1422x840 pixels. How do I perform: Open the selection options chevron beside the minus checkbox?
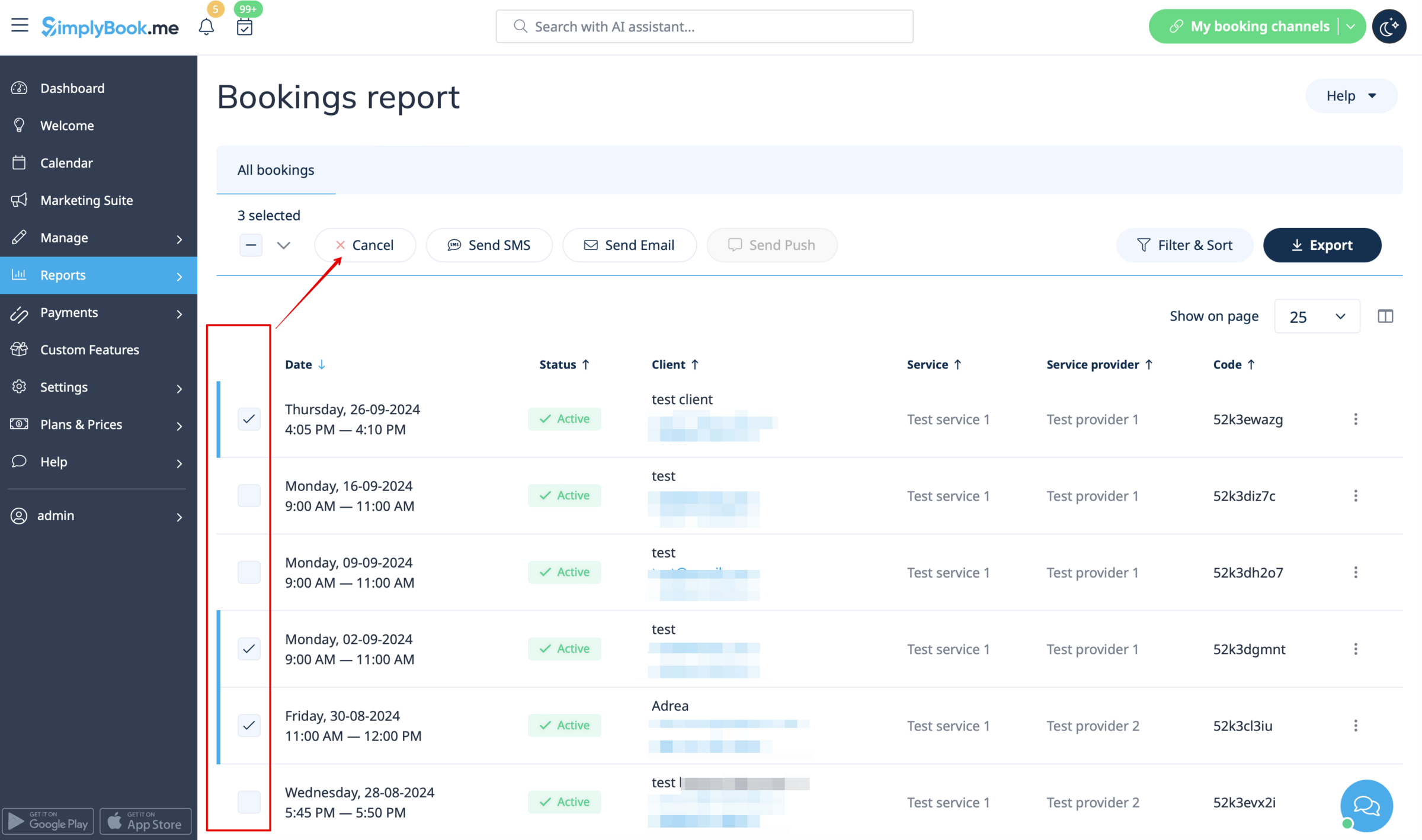click(284, 245)
